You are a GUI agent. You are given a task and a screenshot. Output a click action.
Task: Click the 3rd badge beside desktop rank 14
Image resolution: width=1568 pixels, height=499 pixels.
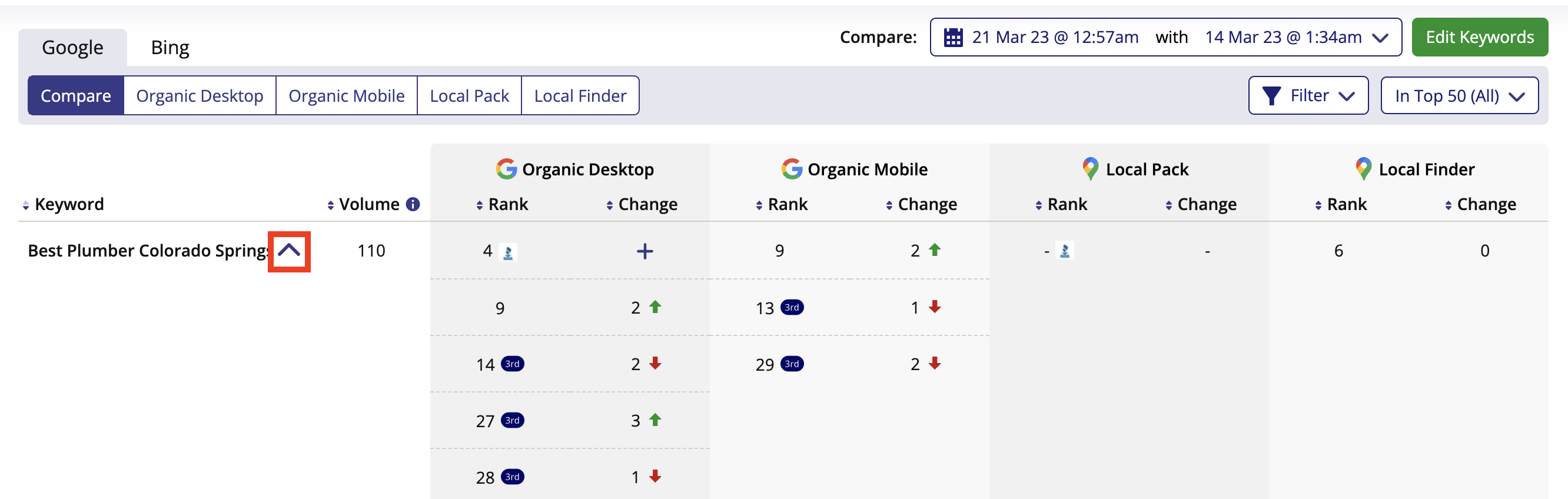click(513, 364)
